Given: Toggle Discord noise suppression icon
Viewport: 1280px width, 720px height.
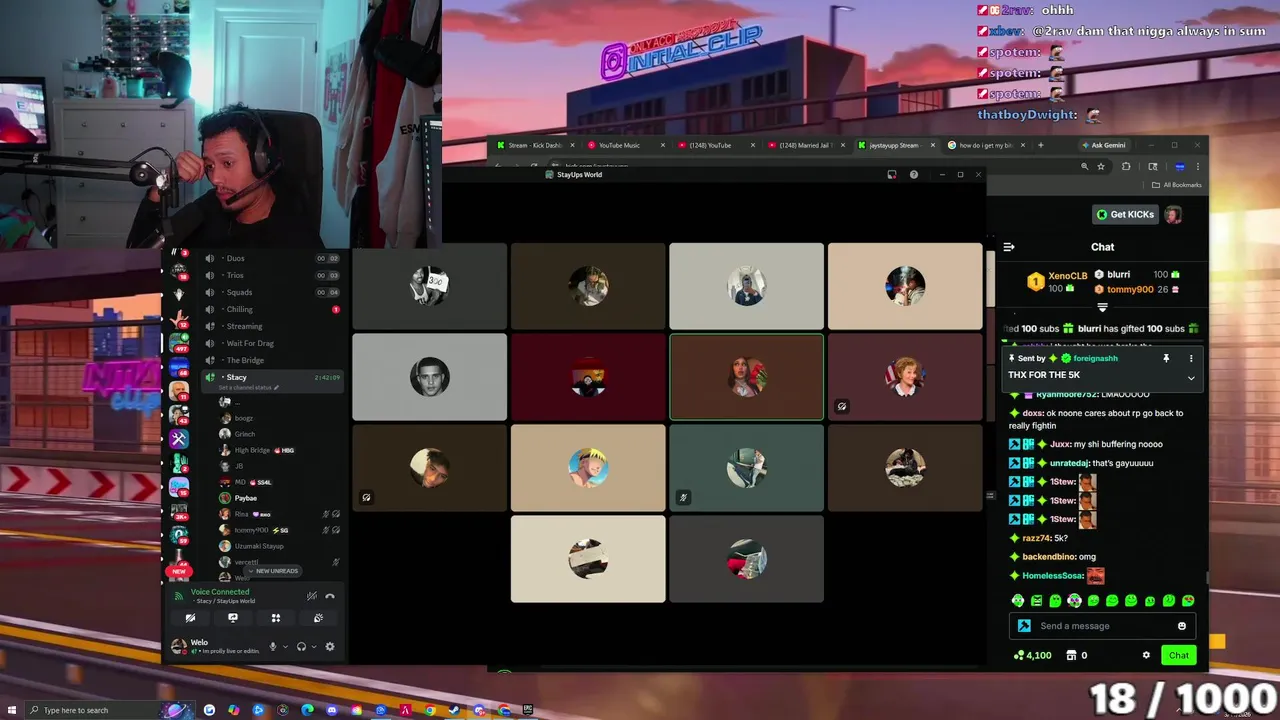Looking at the screenshot, I should point(312,596).
